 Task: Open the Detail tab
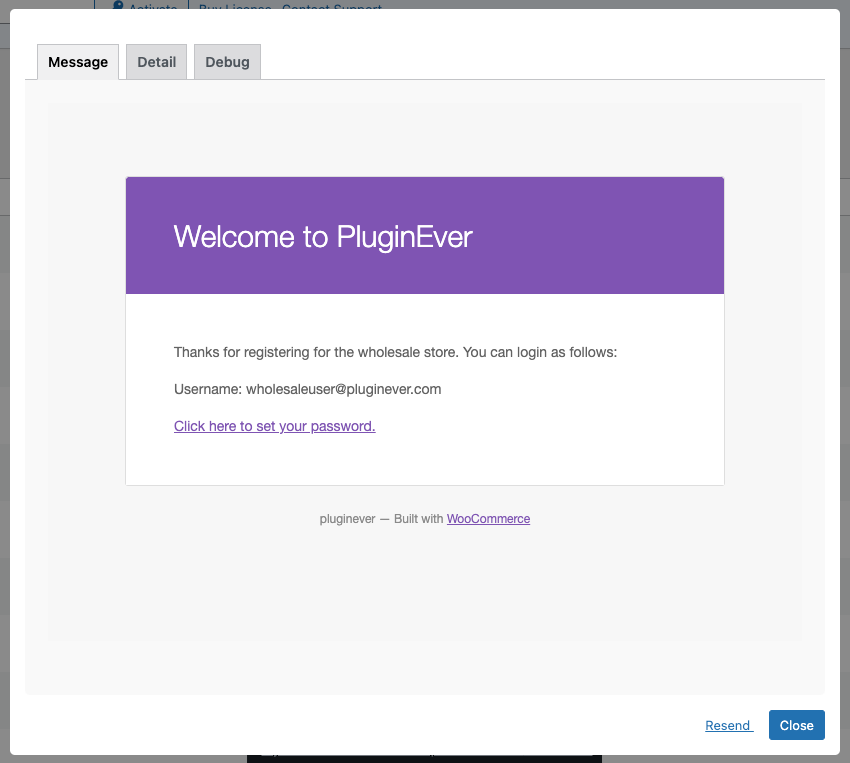pos(157,62)
